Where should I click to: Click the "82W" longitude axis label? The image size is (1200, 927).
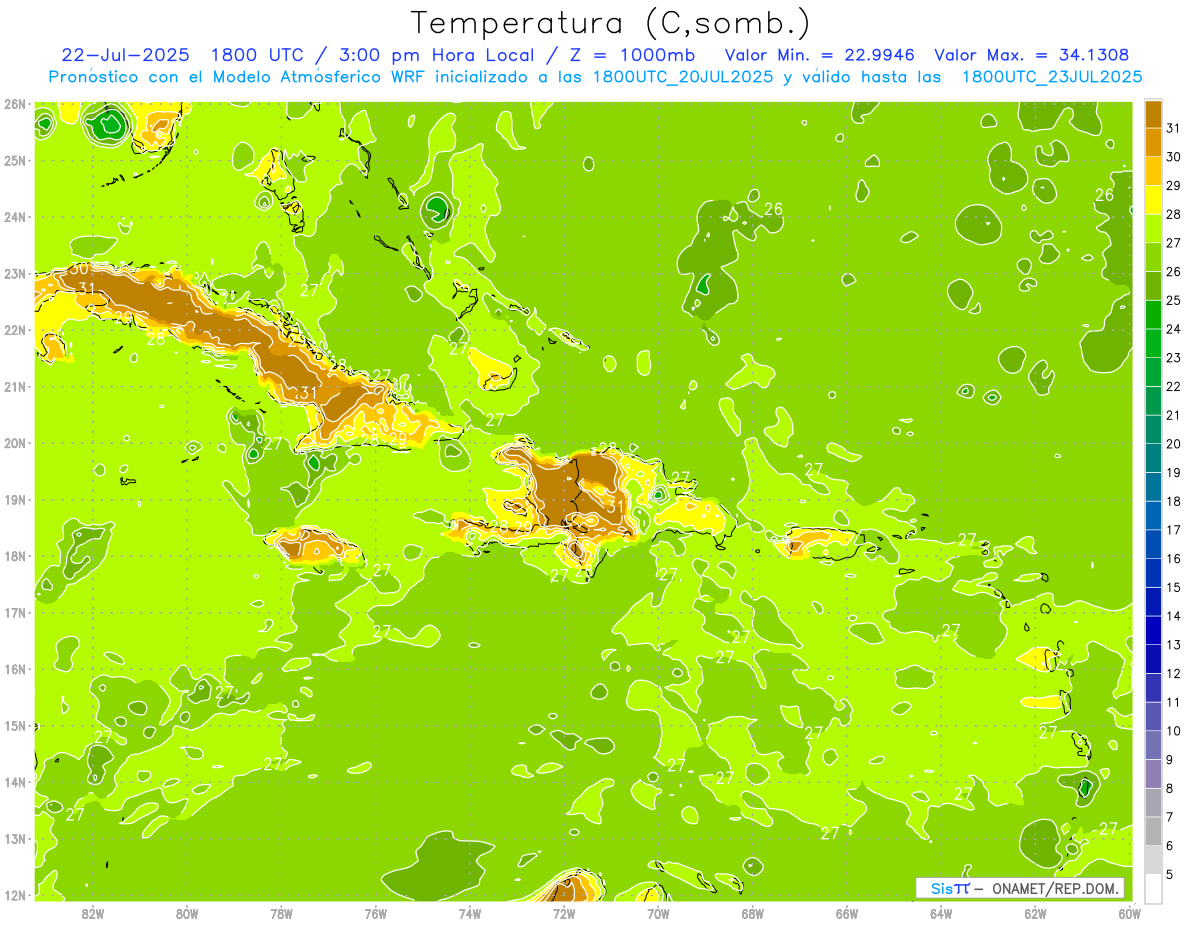pyautogui.click(x=93, y=912)
